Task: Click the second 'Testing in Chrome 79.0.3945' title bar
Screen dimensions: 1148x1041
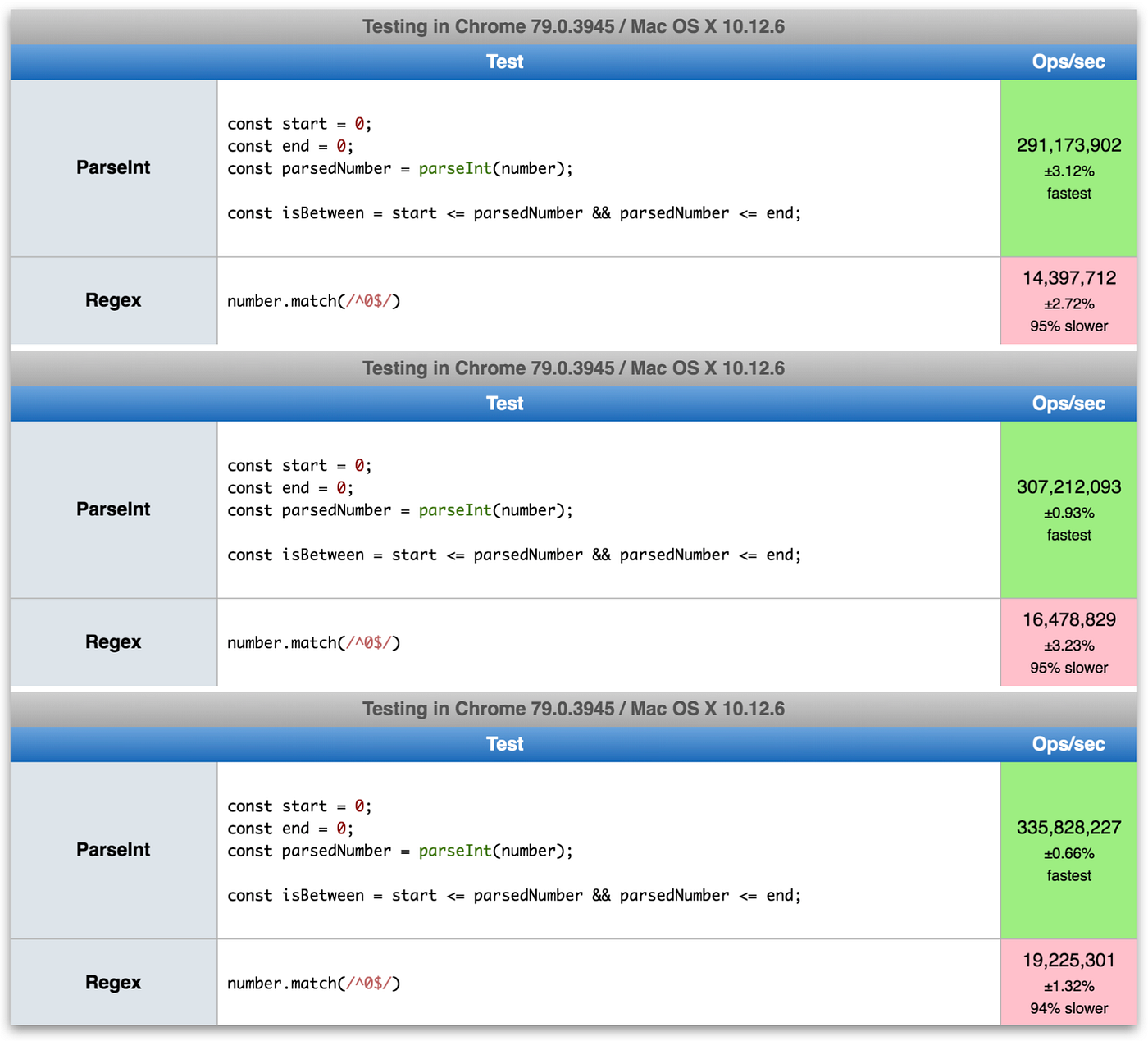Action: 573,368
